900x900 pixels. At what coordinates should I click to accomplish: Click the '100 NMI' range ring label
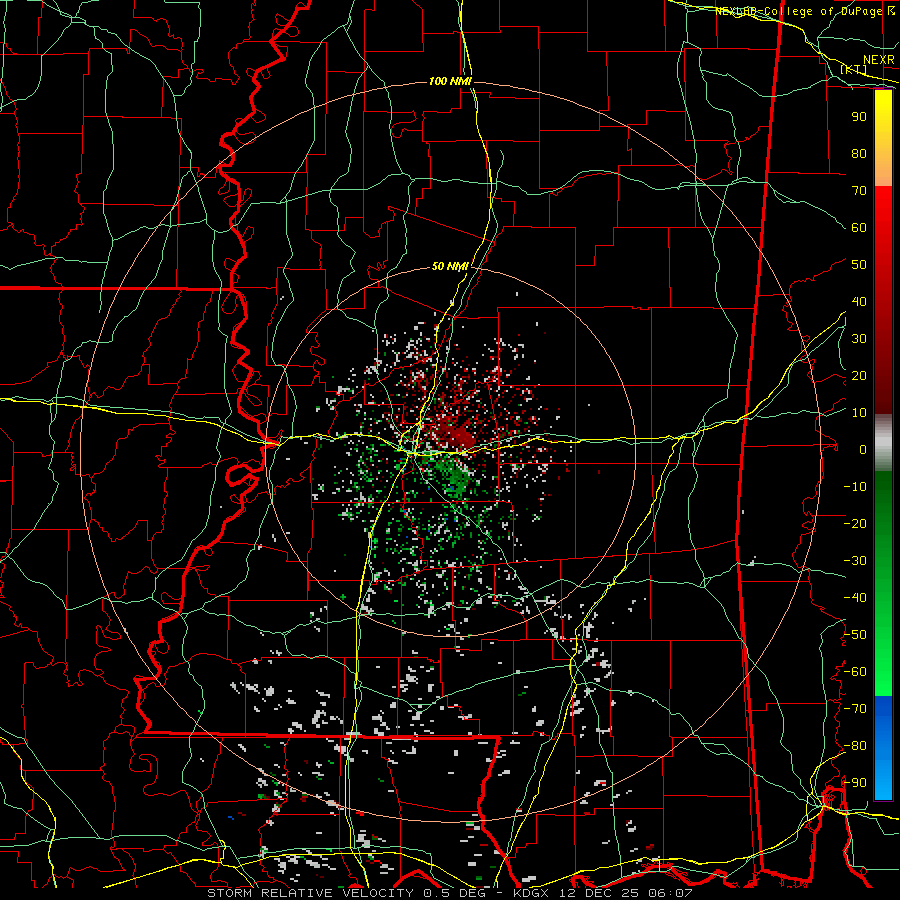[x=450, y=82]
